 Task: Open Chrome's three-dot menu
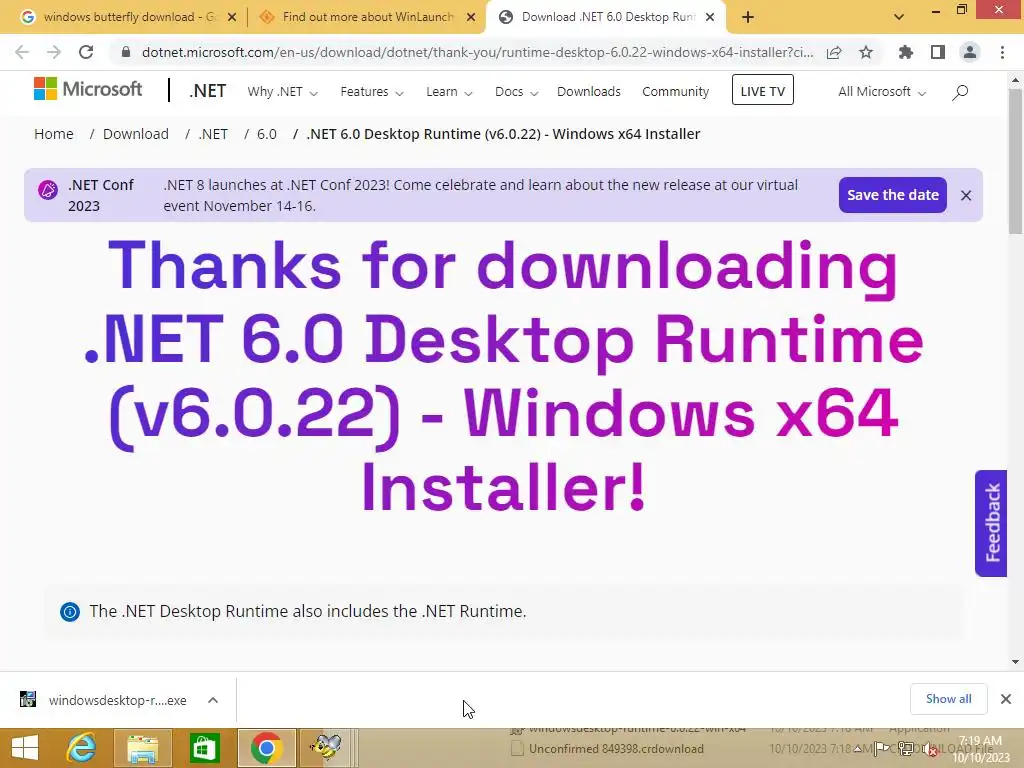pos(1002,52)
